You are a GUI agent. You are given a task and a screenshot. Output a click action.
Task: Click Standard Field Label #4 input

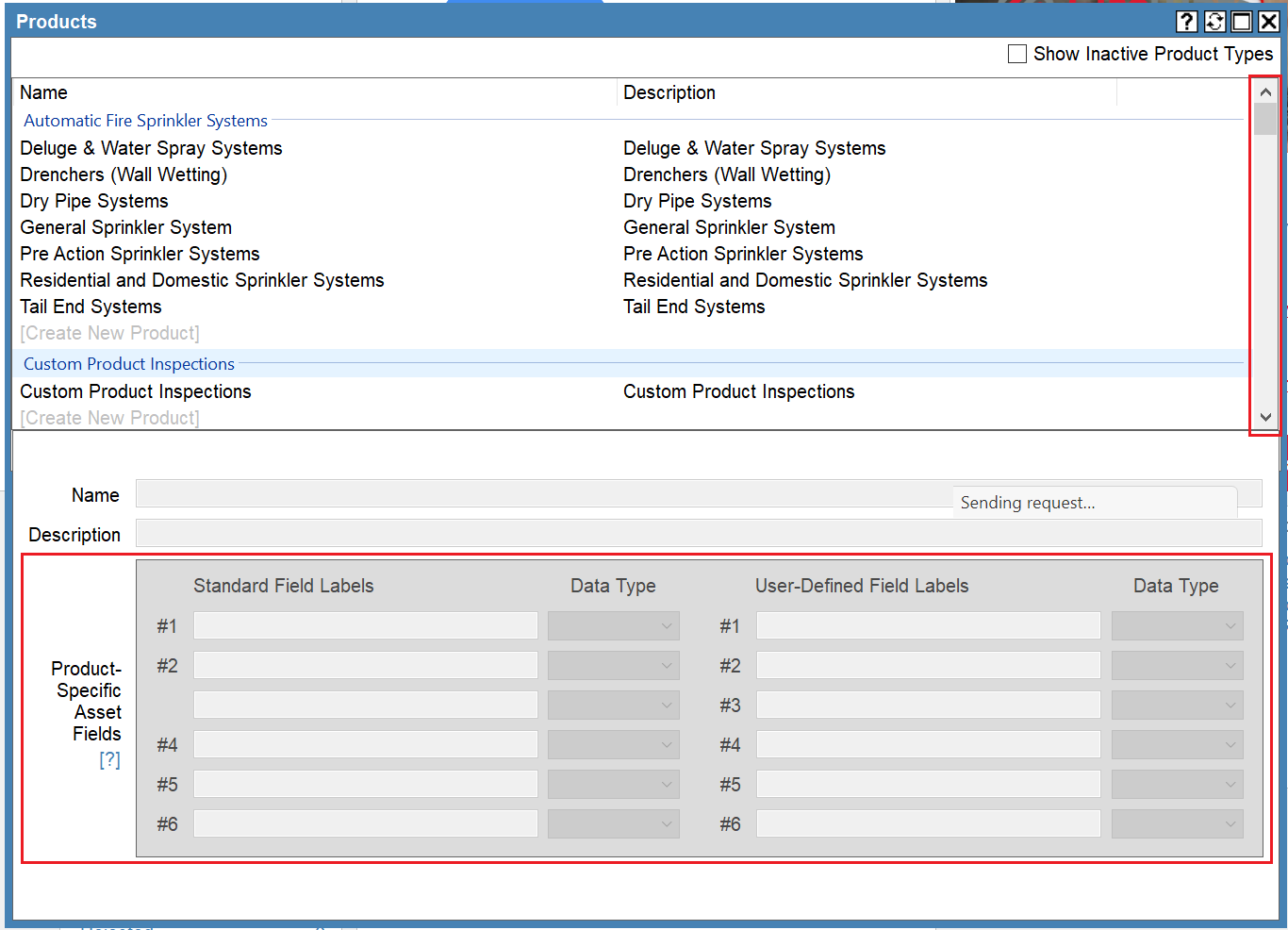coord(366,744)
